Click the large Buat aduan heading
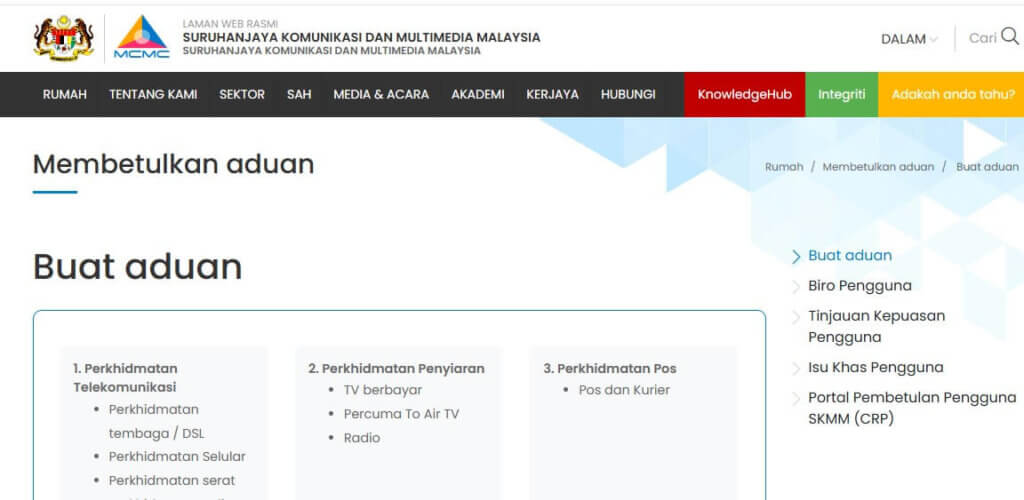The image size is (1024, 500). click(138, 267)
